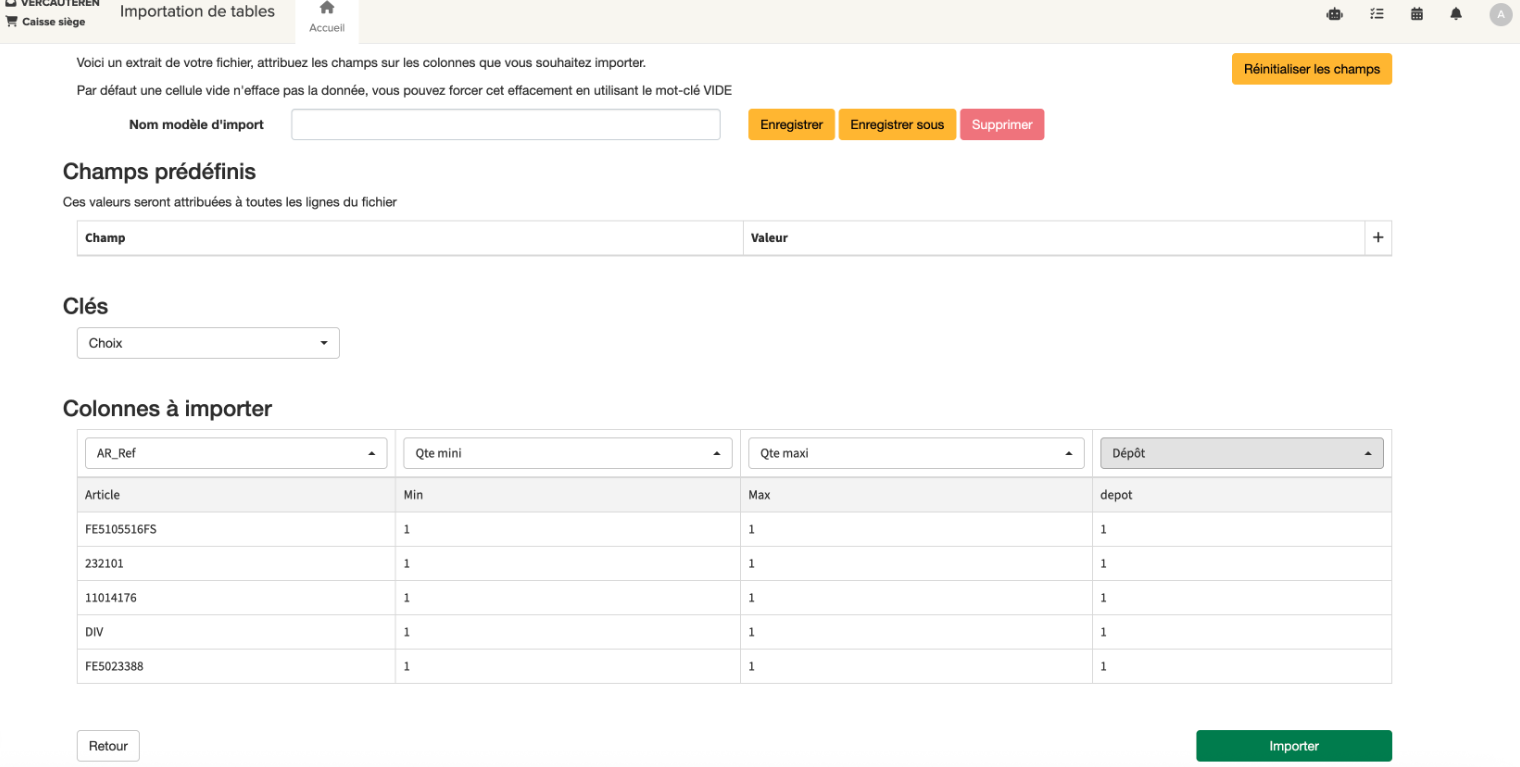Image resolution: width=1520 pixels, height=767 pixels.
Task: Open the Dépôt column dropdown
Action: [1242, 453]
